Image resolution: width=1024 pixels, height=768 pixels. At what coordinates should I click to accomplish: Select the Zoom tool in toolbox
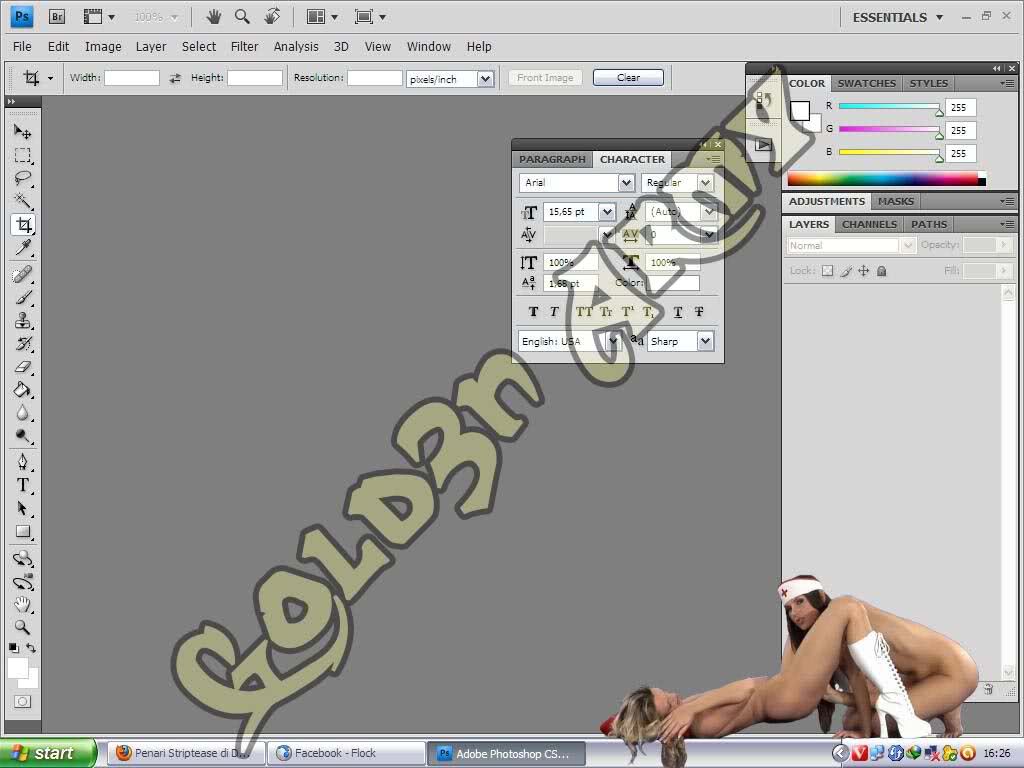coord(23,628)
